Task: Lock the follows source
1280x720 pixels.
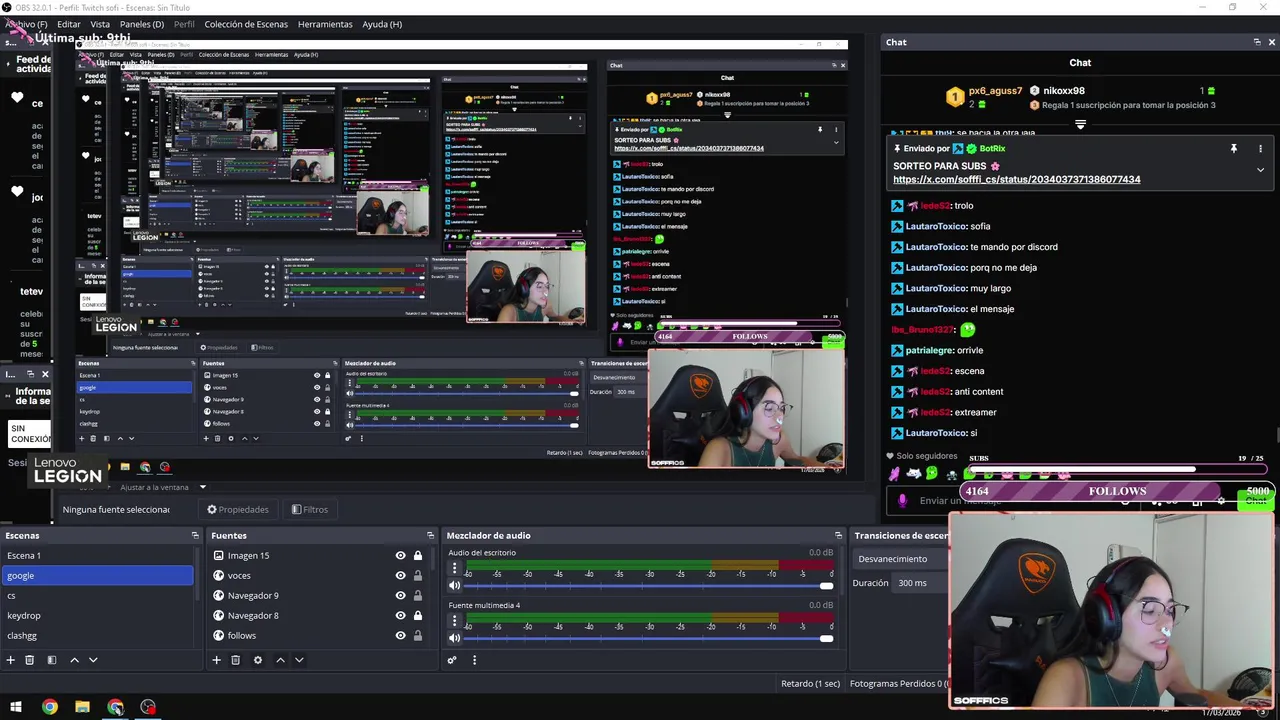Action: coord(418,635)
